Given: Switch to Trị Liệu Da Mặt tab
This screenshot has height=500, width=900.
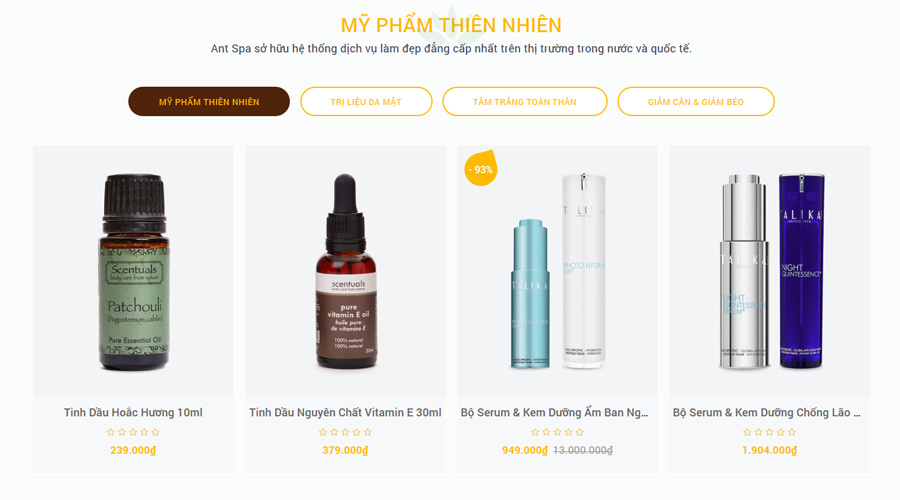Looking at the screenshot, I should click(366, 102).
